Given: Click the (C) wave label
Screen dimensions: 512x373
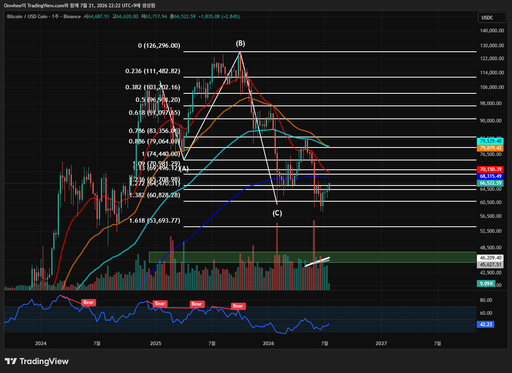Looking at the screenshot, I should coord(277,213).
